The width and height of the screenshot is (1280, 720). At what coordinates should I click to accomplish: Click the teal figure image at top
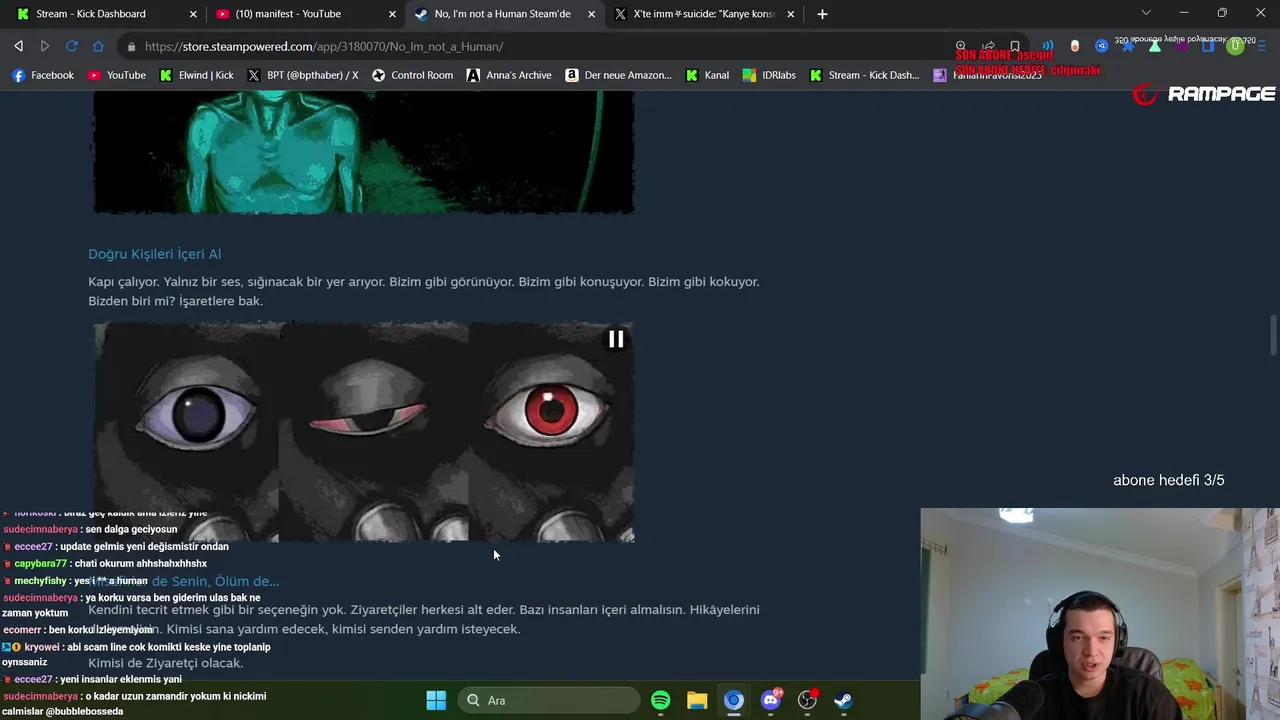[x=364, y=152]
